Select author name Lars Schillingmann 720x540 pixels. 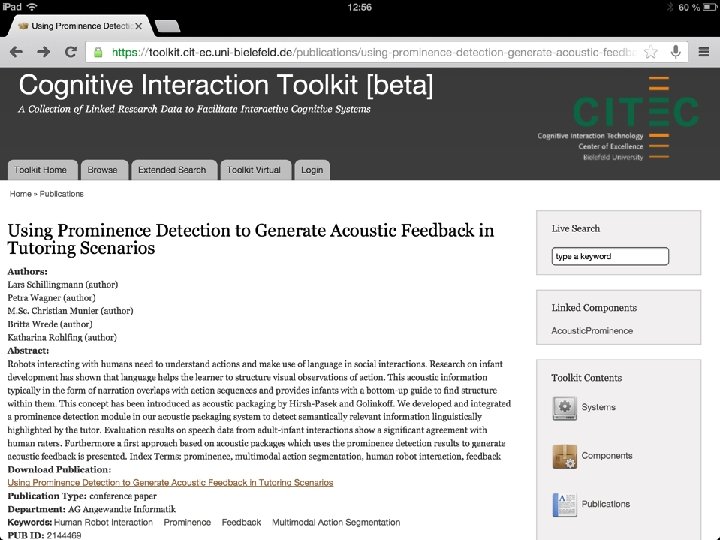click(x=45, y=285)
